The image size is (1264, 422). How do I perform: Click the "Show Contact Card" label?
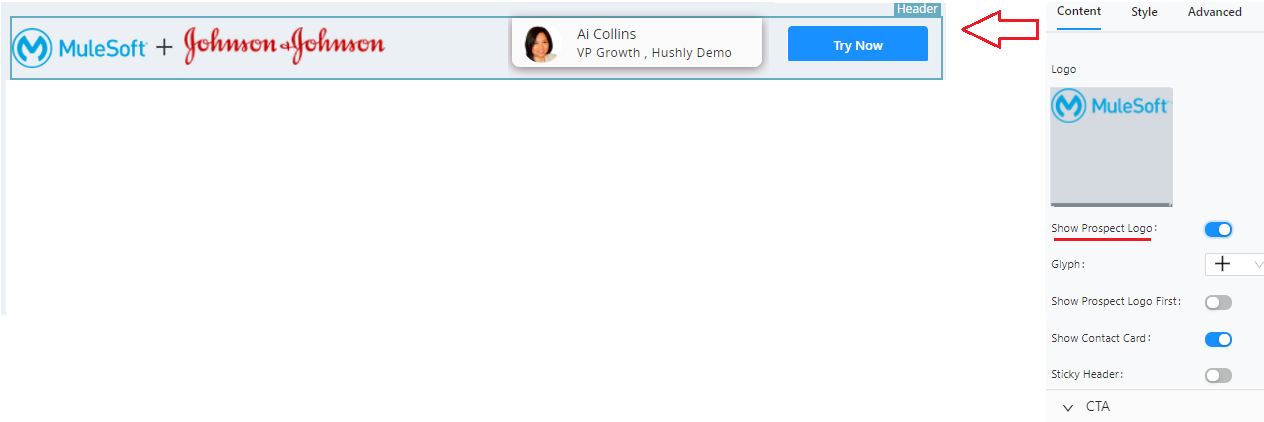(x=1099, y=338)
